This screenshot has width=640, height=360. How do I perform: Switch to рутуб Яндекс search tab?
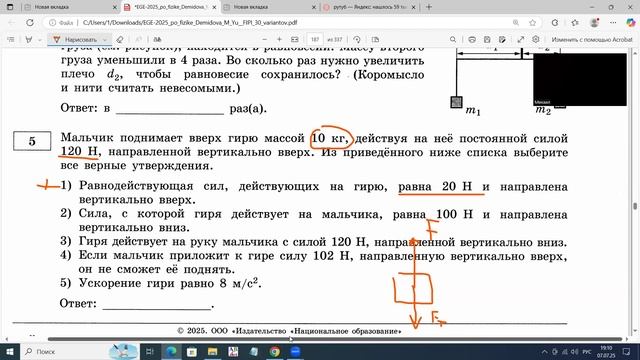369,7
